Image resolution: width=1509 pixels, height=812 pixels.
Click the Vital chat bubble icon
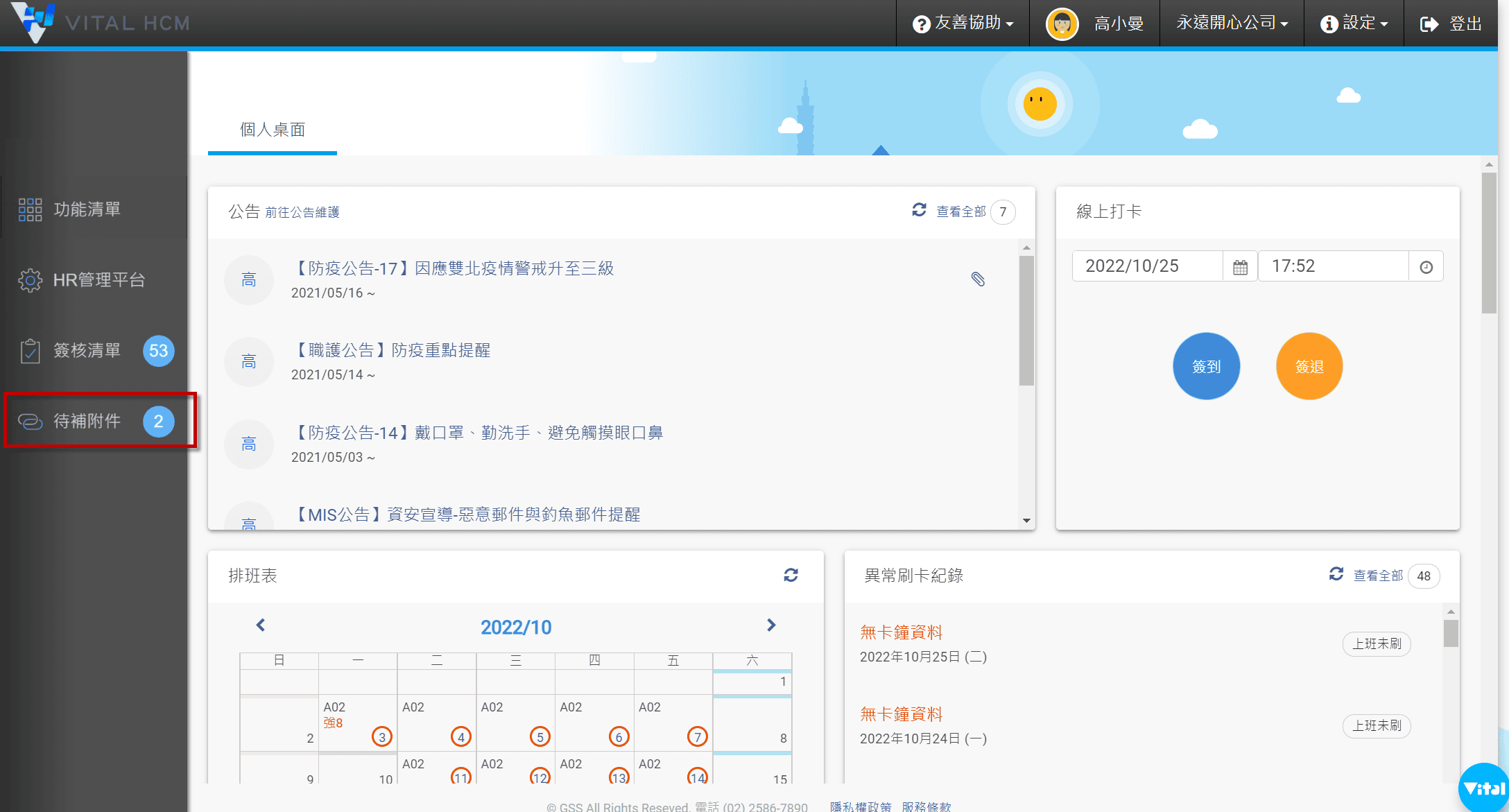pos(1484,788)
